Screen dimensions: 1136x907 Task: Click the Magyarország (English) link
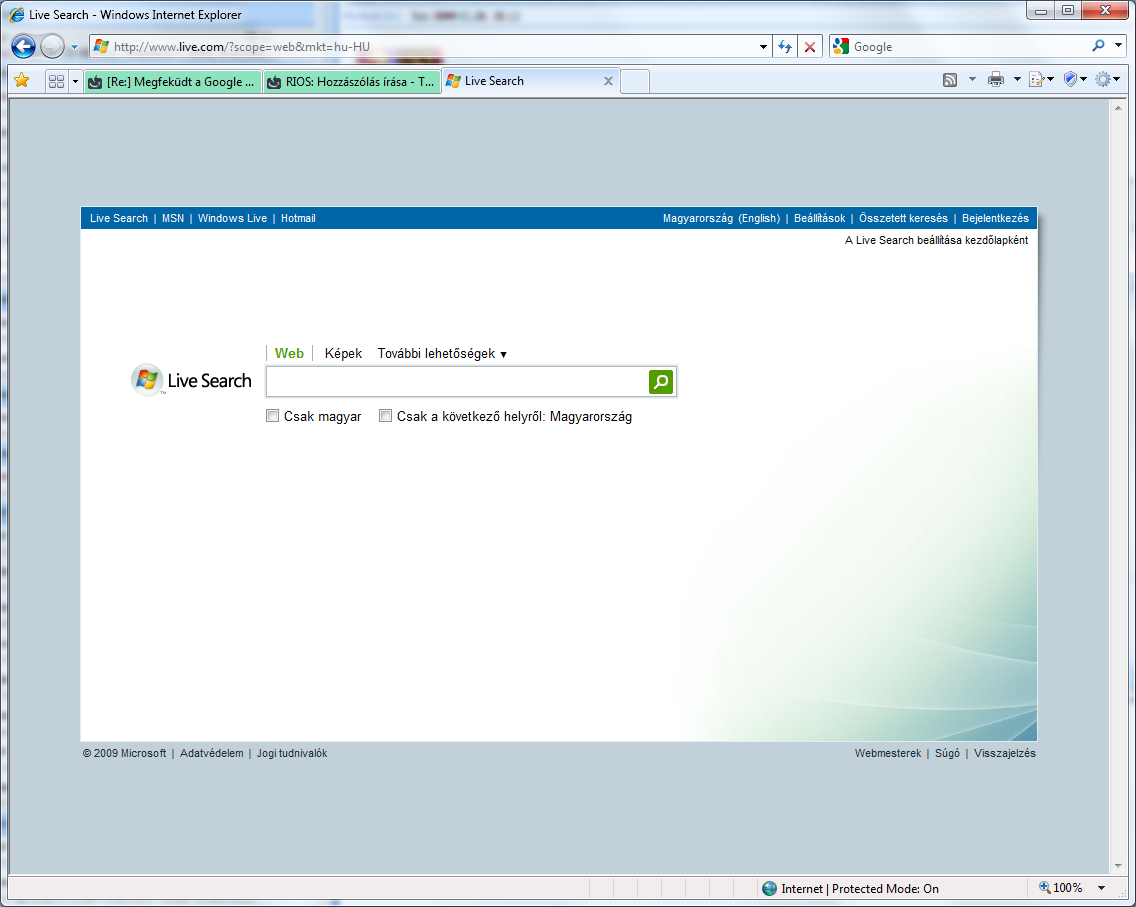[722, 218]
